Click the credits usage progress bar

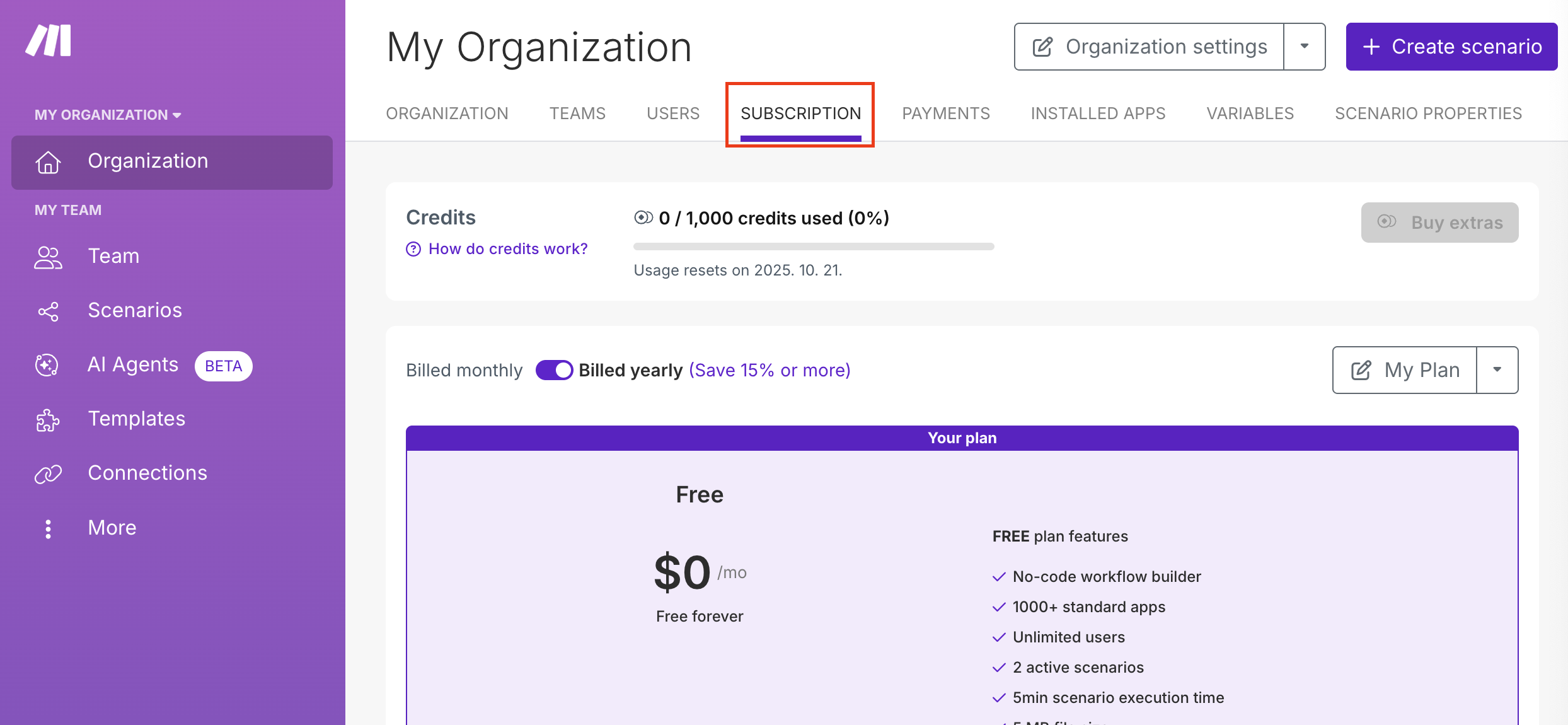point(813,246)
